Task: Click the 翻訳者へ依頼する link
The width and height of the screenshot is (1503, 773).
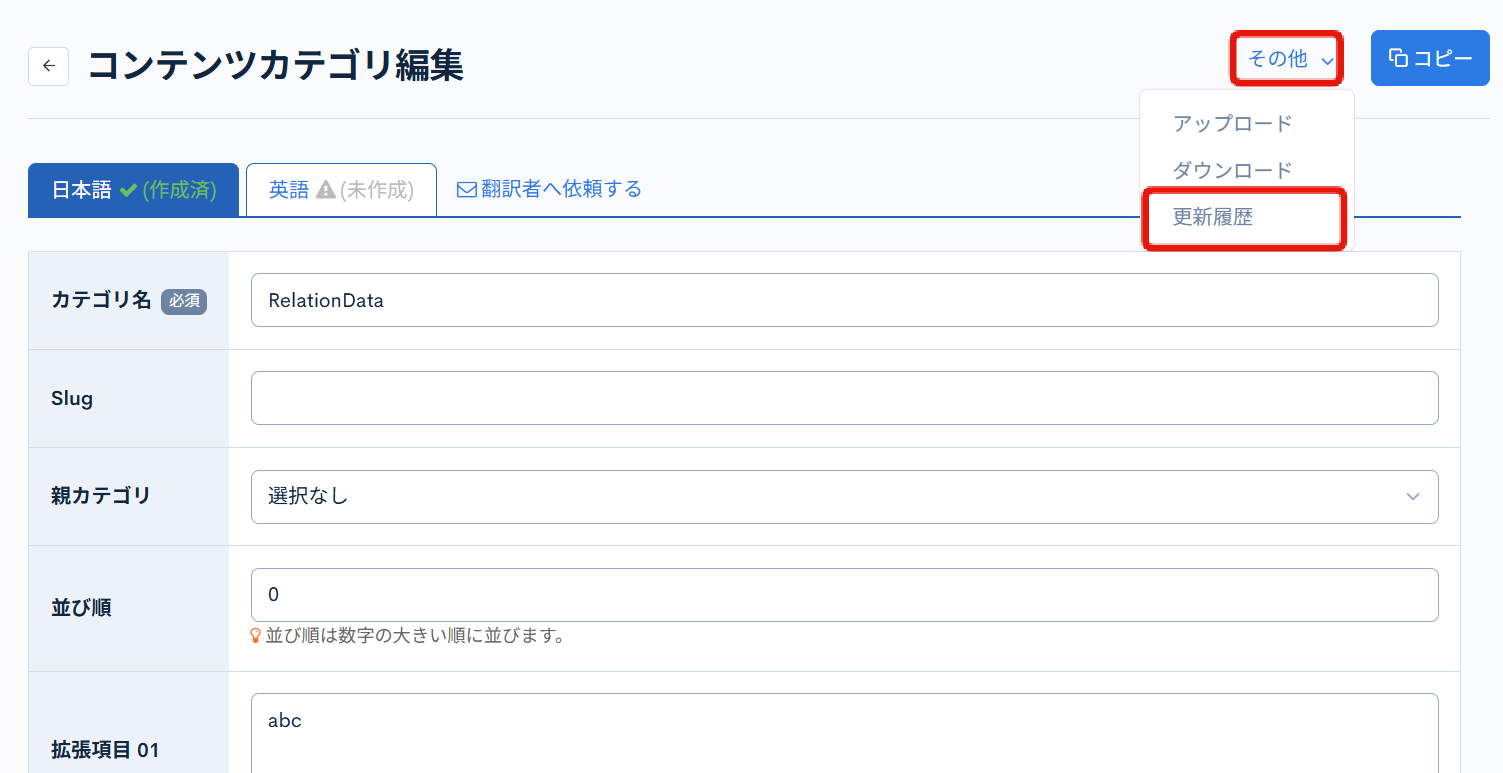Action: (x=561, y=189)
